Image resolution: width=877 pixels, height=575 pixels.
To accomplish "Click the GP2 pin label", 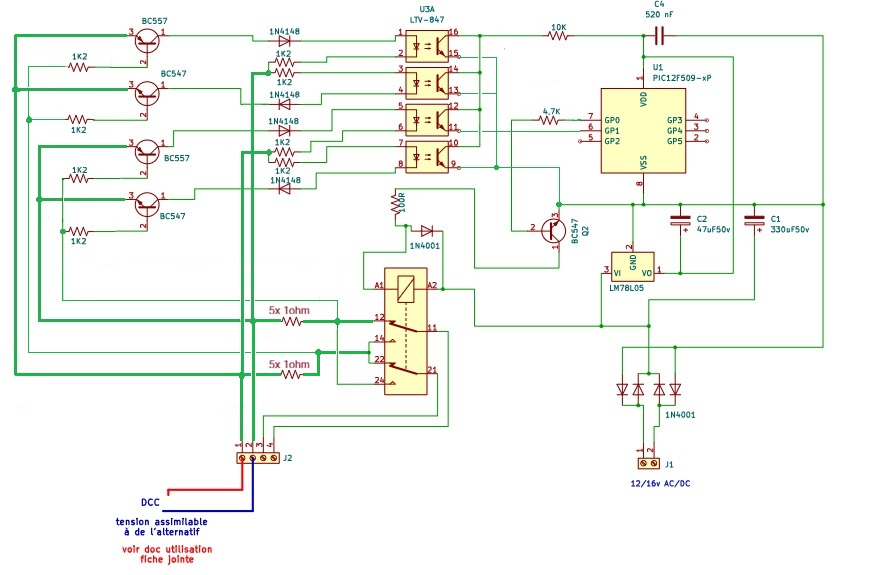I will pyautogui.click(x=612, y=142).
